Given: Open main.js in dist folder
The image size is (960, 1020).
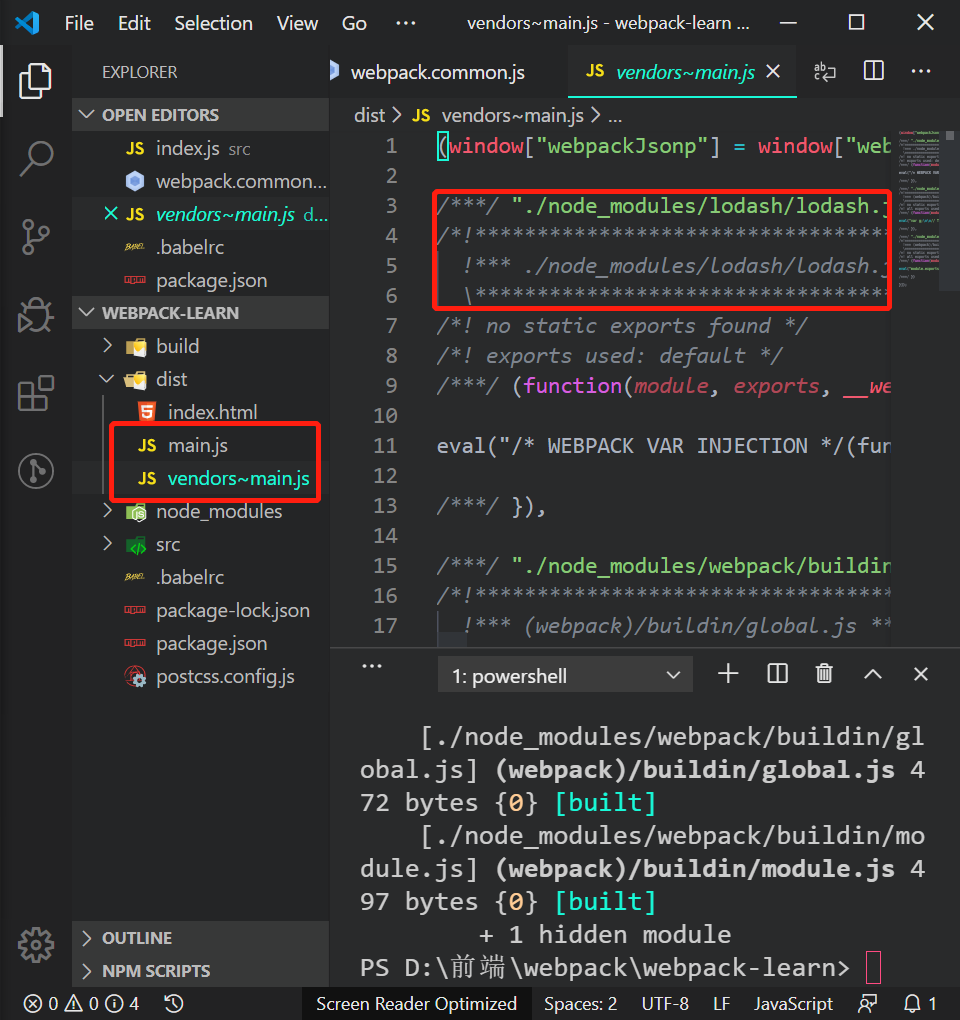Looking at the screenshot, I should pyautogui.click(x=200, y=446).
